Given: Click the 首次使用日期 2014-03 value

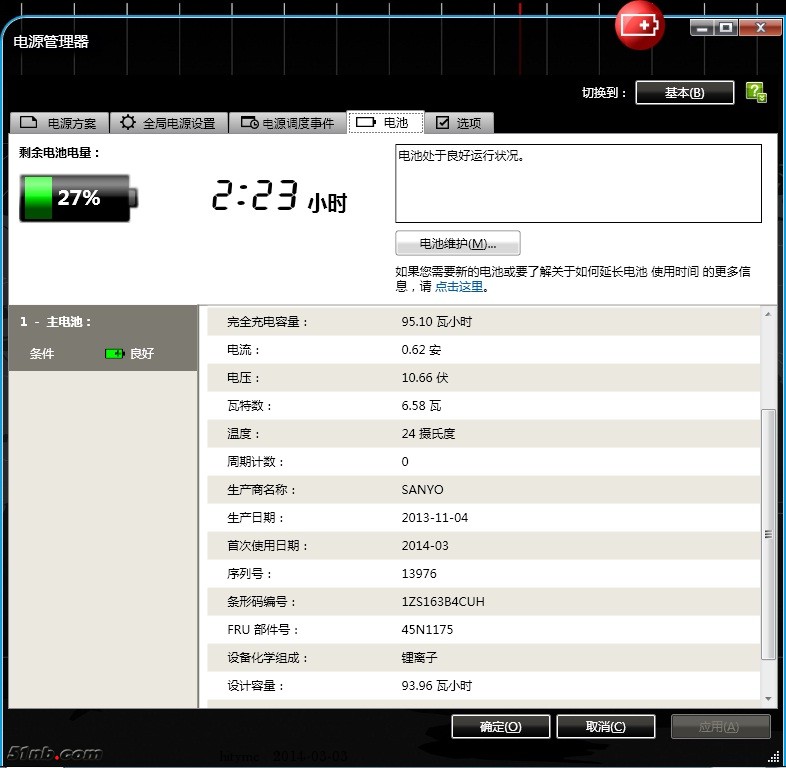Looking at the screenshot, I should [425, 546].
